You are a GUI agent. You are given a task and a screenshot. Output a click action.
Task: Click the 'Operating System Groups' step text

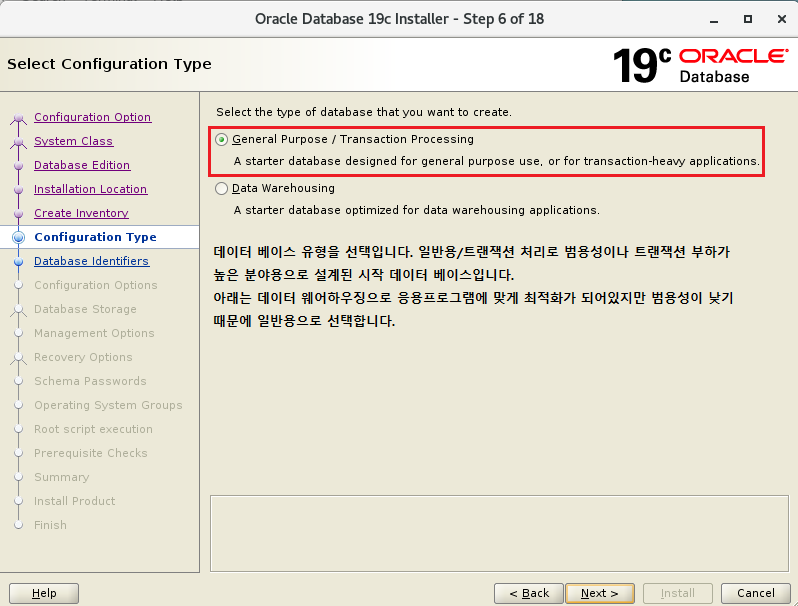(x=108, y=405)
